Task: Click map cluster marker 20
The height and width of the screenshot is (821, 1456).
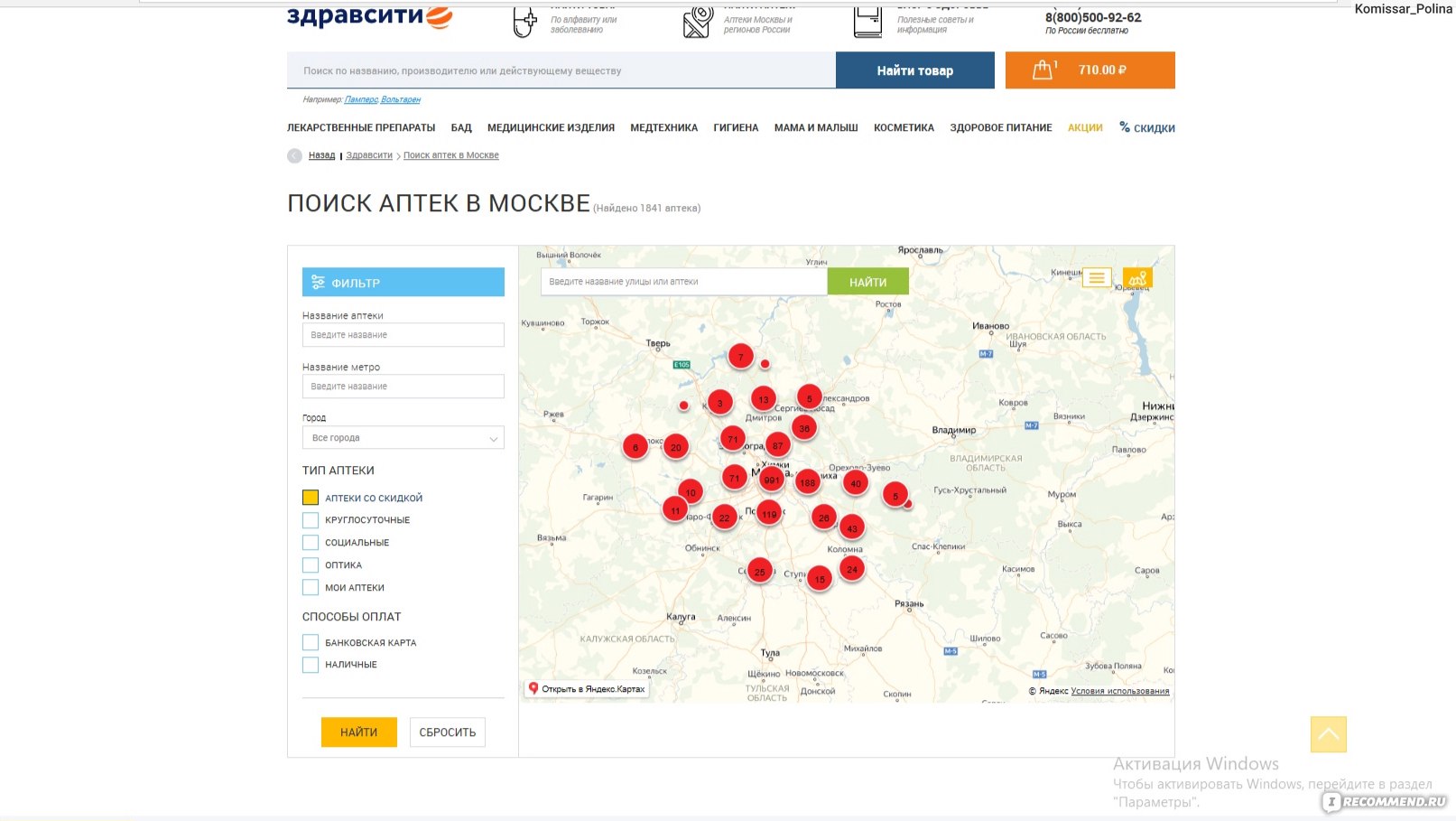Action: tap(675, 447)
